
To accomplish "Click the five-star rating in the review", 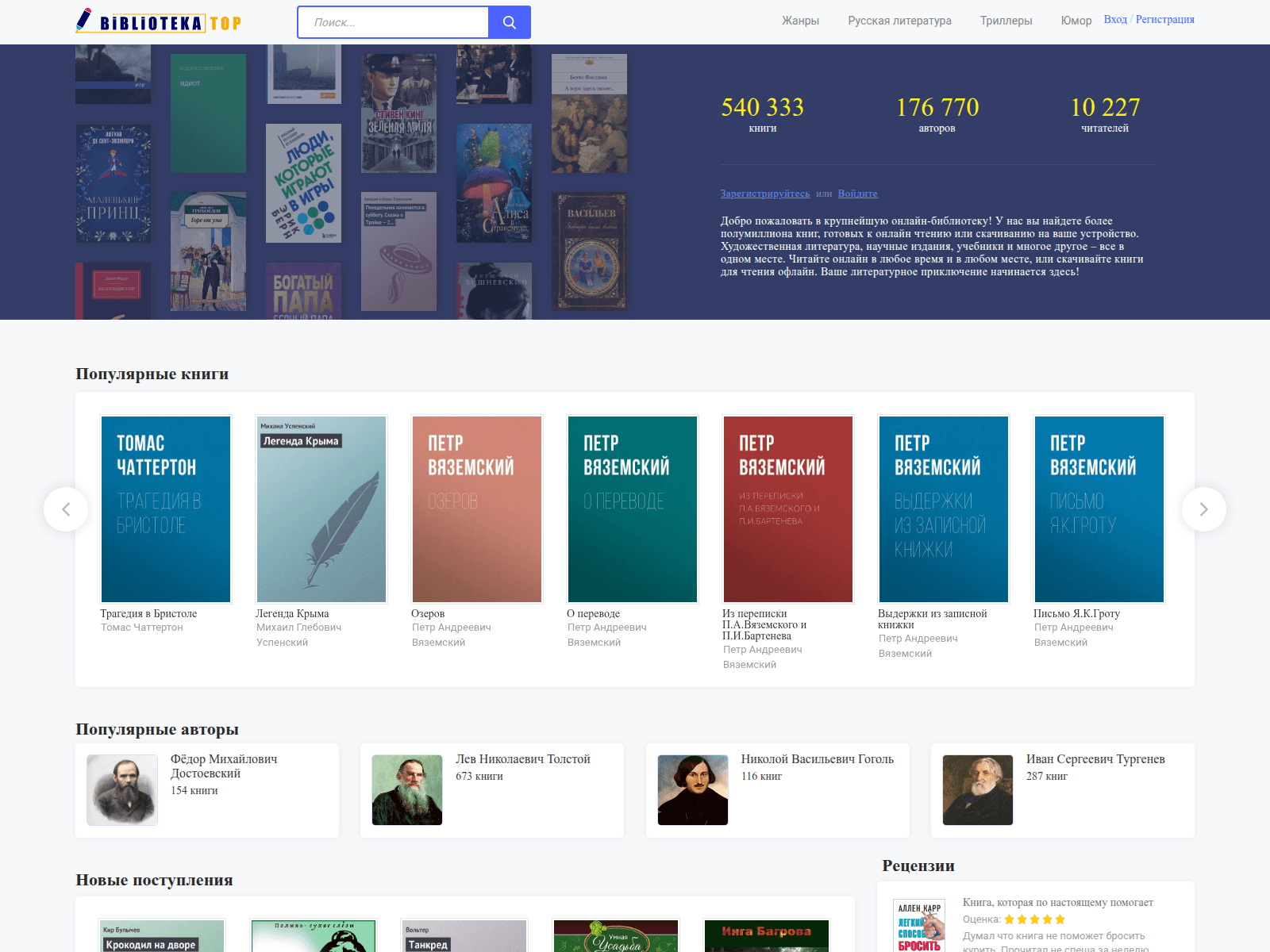I will tap(1034, 919).
